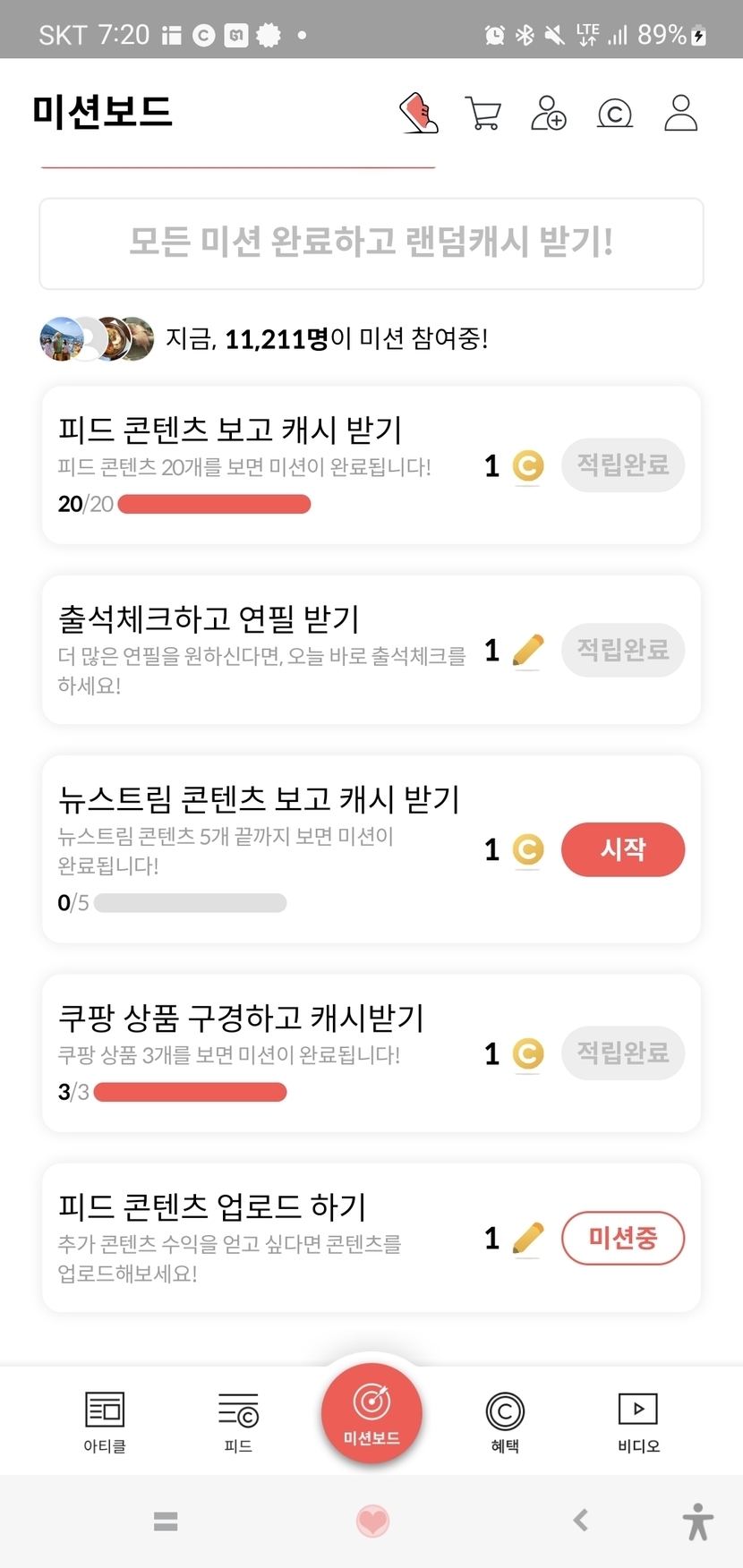The width and height of the screenshot is (743, 1568).
Task: Tap the center 미션보드 target button
Action: pos(371,1412)
